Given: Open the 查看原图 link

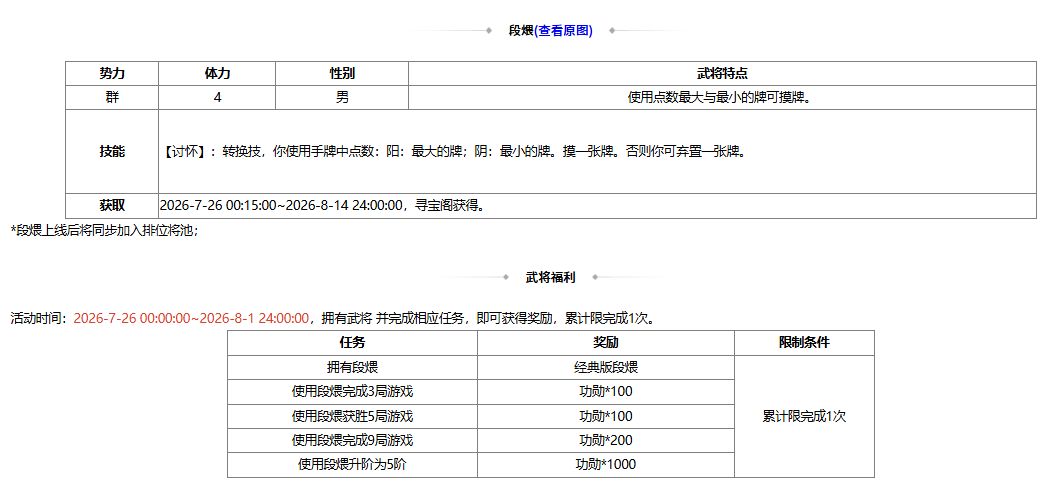Looking at the screenshot, I should (563, 31).
